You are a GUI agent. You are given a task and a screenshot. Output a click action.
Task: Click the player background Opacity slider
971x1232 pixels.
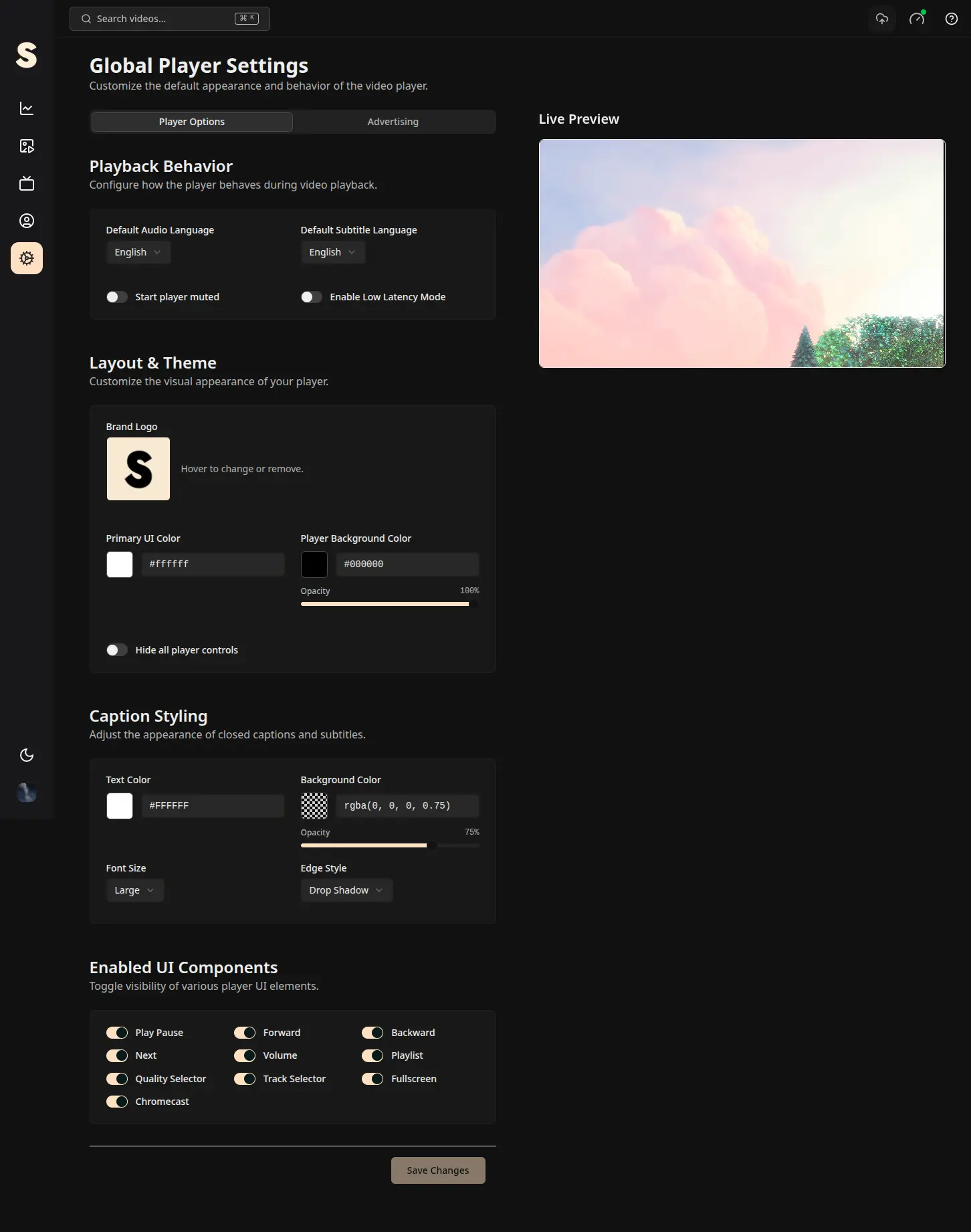click(x=390, y=604)
